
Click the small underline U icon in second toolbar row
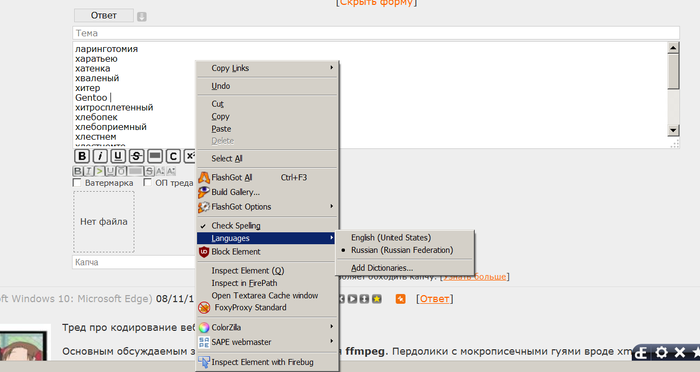[110, 171]
